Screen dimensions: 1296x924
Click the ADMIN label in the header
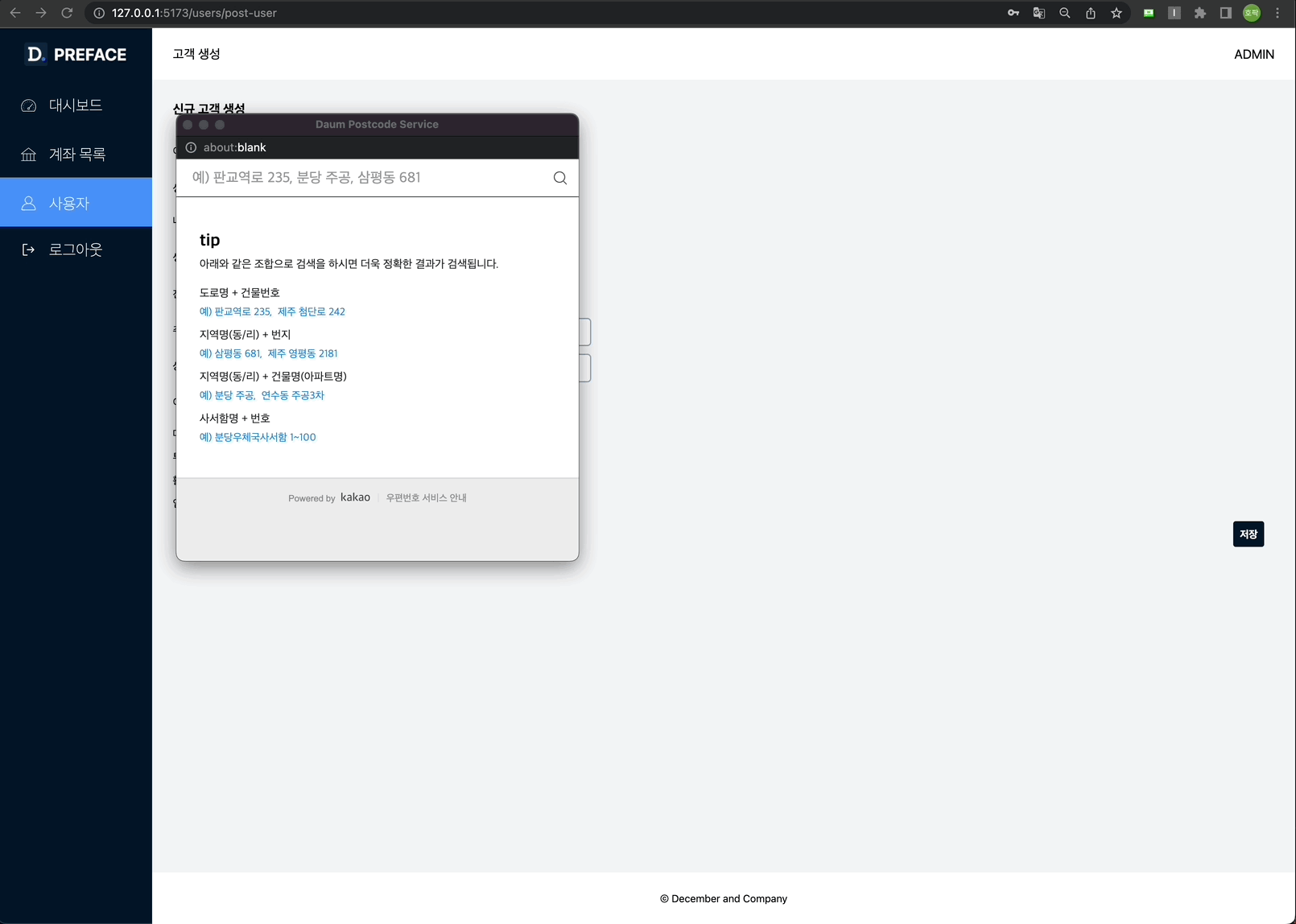[1254, 54]
